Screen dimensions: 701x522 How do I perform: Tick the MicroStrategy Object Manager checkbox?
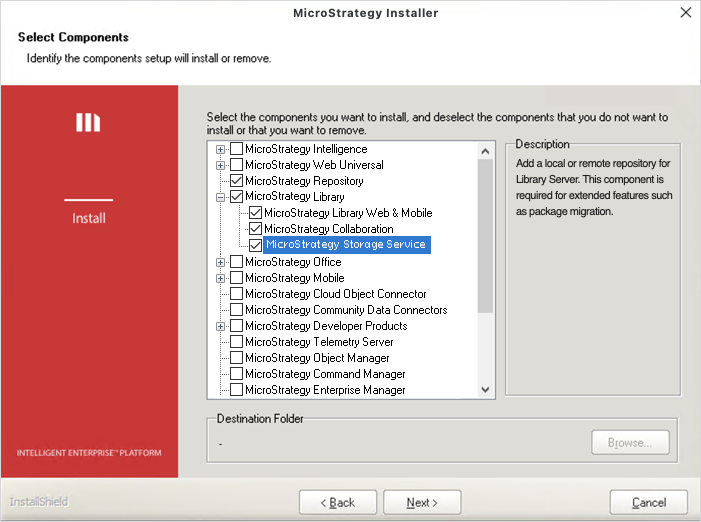236,358
